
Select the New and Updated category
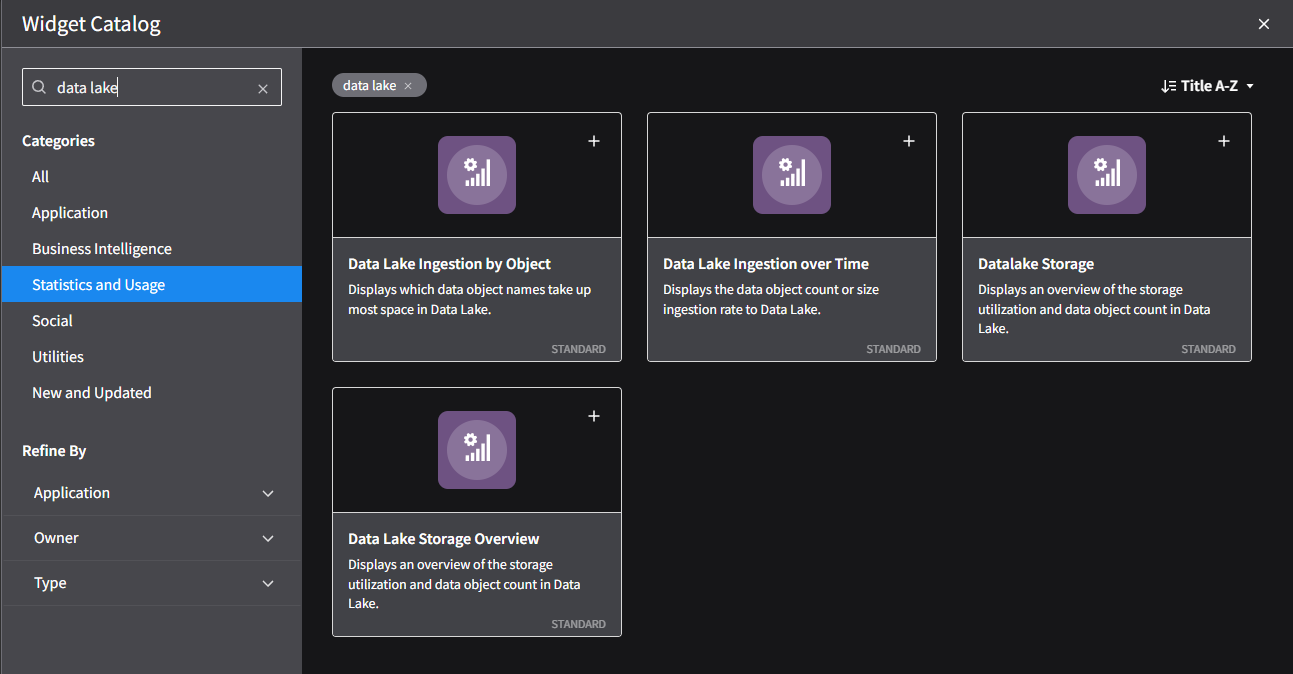[152, 393]
